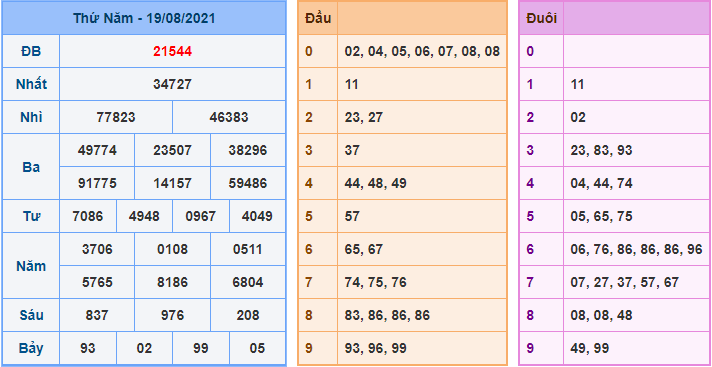Select Đầu values '74, 75, 76'
Viewport: 712px width, 367px height.
click(x=376, y=282)
